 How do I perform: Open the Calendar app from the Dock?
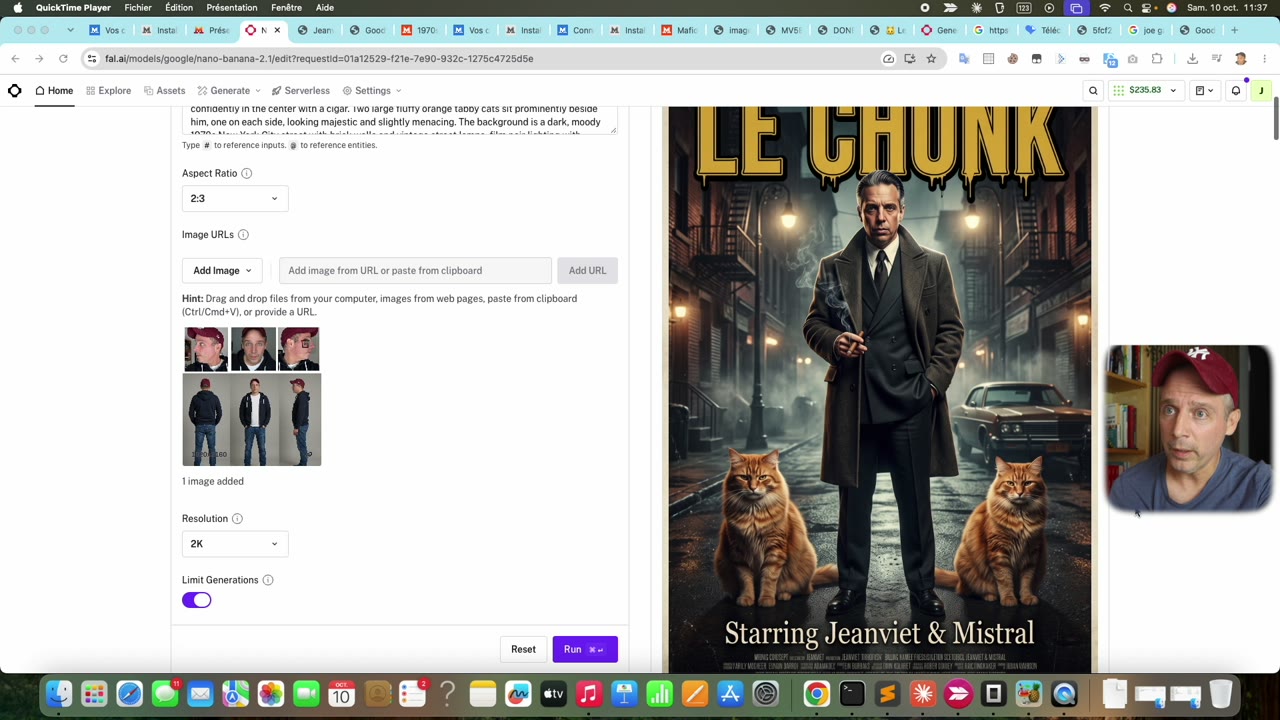point(342,693)
